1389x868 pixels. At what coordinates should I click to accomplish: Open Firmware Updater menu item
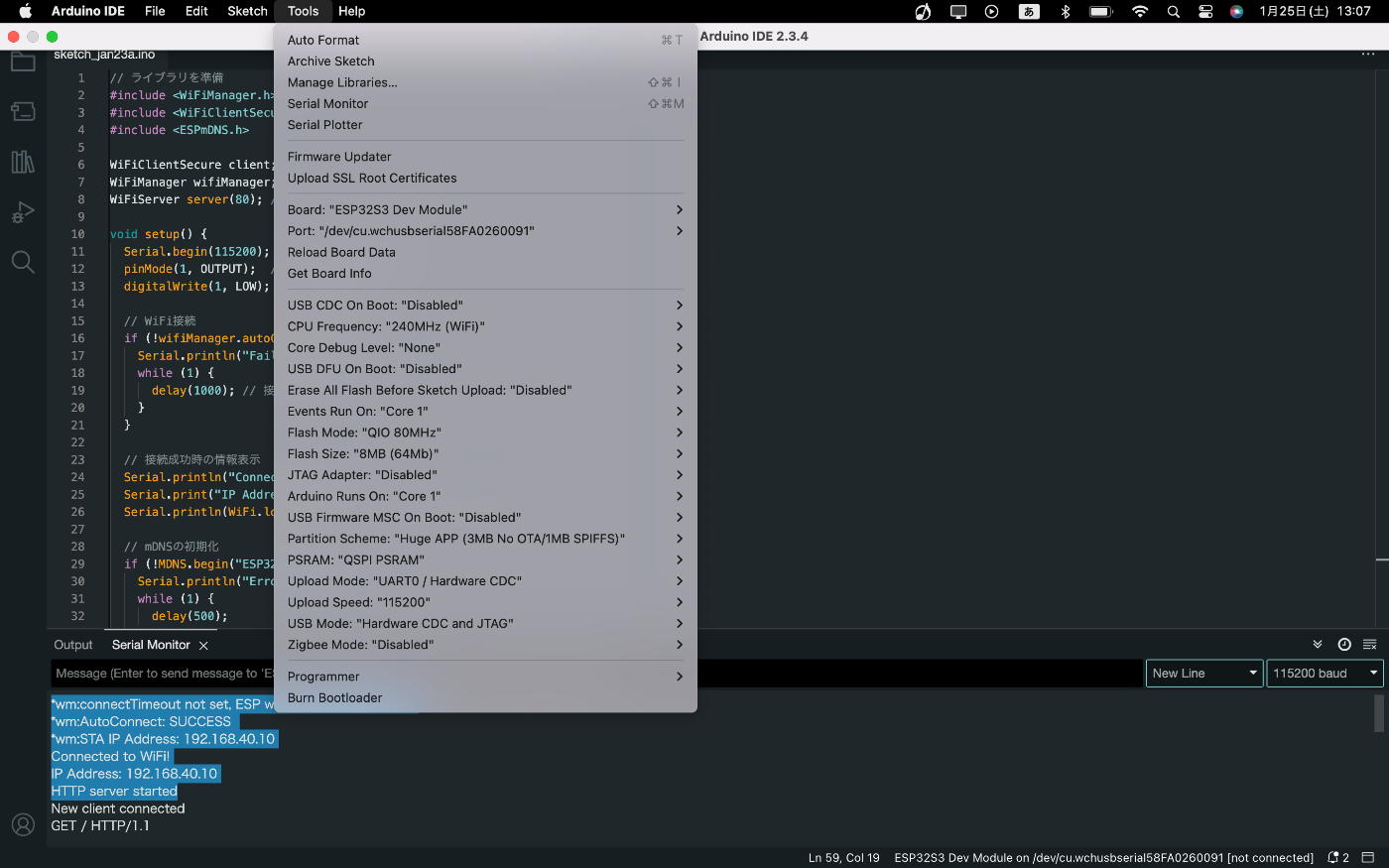point(485,157)
